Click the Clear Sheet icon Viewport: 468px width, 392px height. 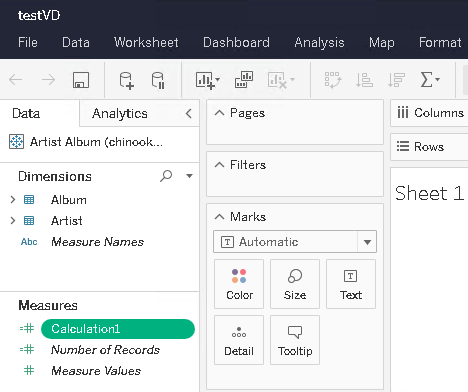(277, 80)
